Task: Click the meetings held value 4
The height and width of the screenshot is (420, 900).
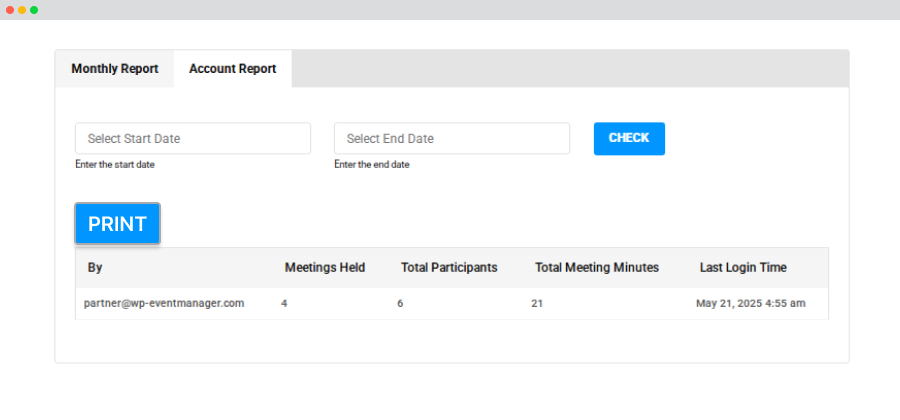Action: [x=284, y=304]
